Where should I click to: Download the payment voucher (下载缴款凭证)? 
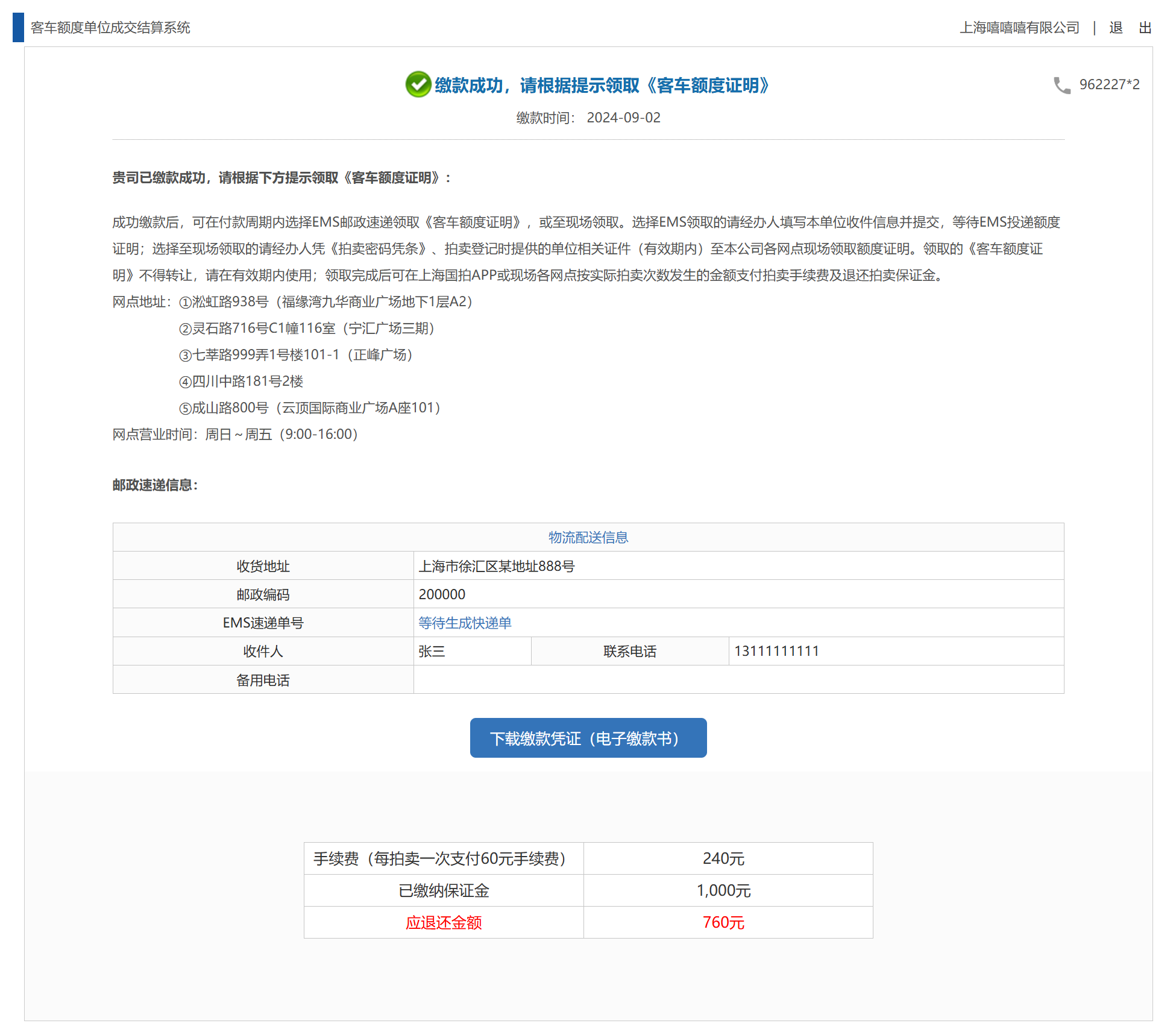point(588,738)
